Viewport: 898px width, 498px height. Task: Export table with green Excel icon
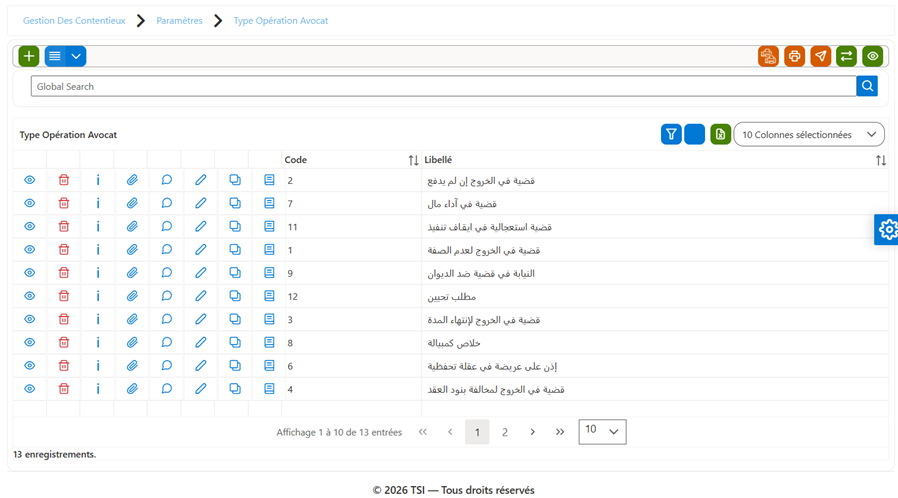(x=720, y=135)
